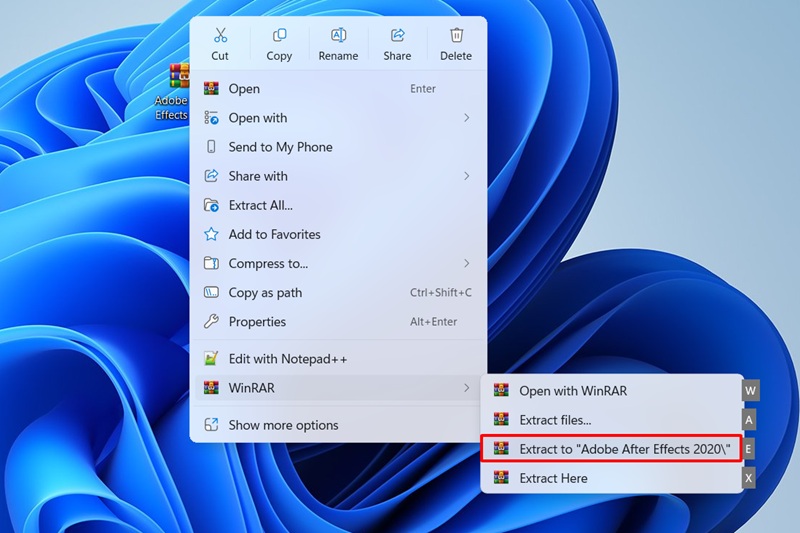
Task: Select Extract Here in submenu
Action: point(612,478)
